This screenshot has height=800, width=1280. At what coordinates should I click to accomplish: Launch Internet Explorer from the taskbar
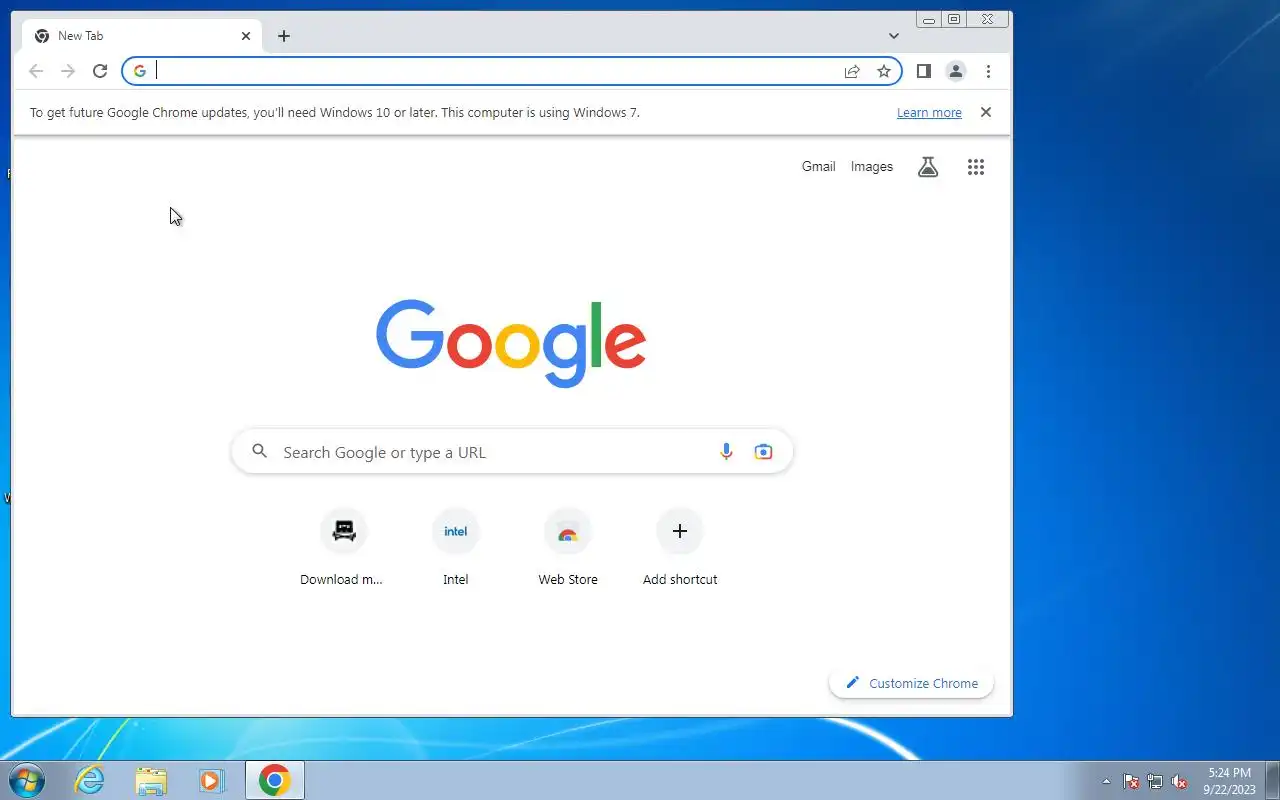click(90, 780)
